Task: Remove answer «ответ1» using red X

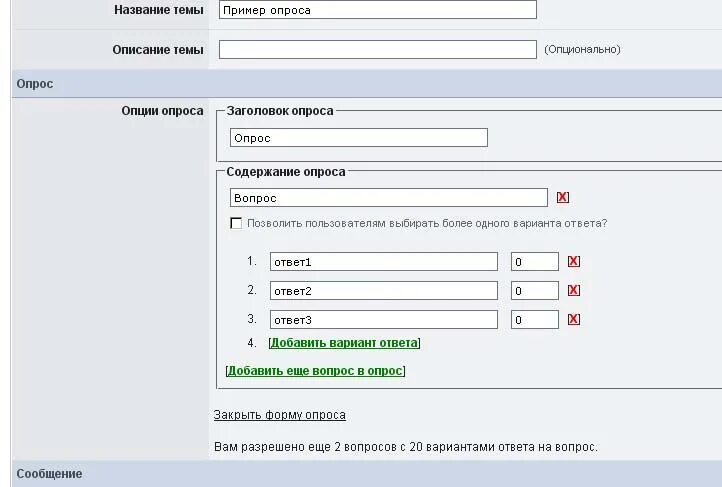Action: (573, 261)
